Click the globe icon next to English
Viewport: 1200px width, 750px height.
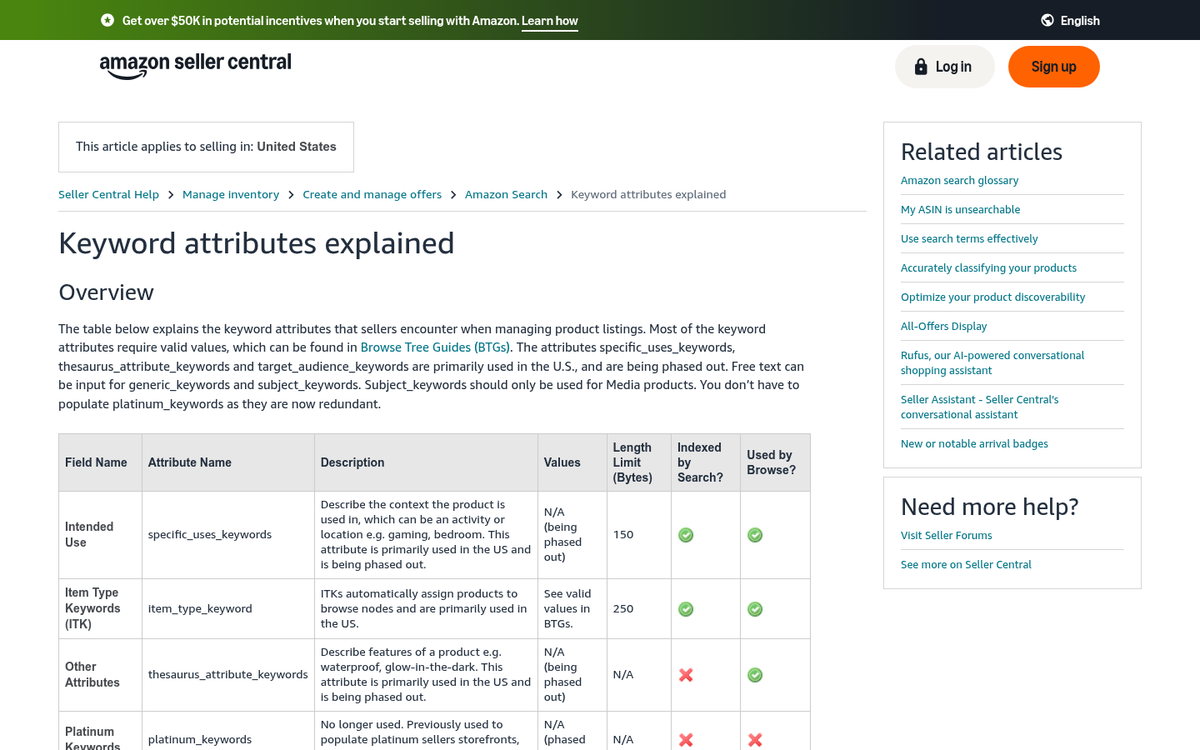pyautogui.click(x=1045, y=20)
